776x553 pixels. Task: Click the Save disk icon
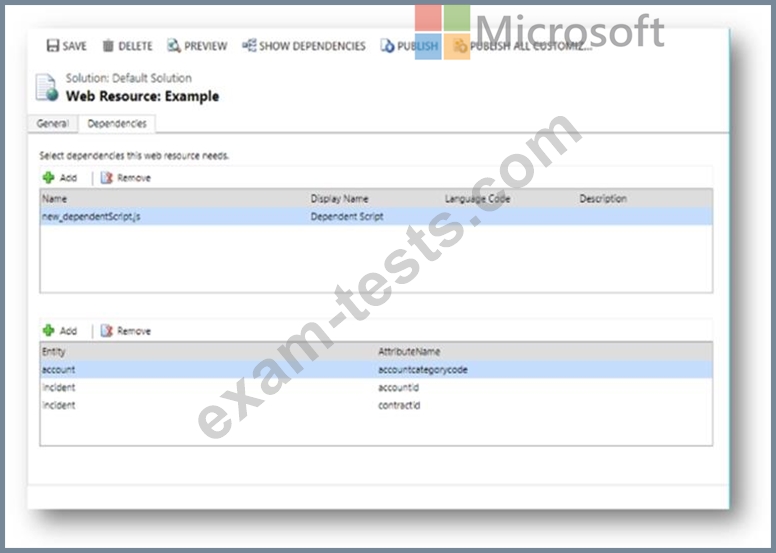[52, 46]
